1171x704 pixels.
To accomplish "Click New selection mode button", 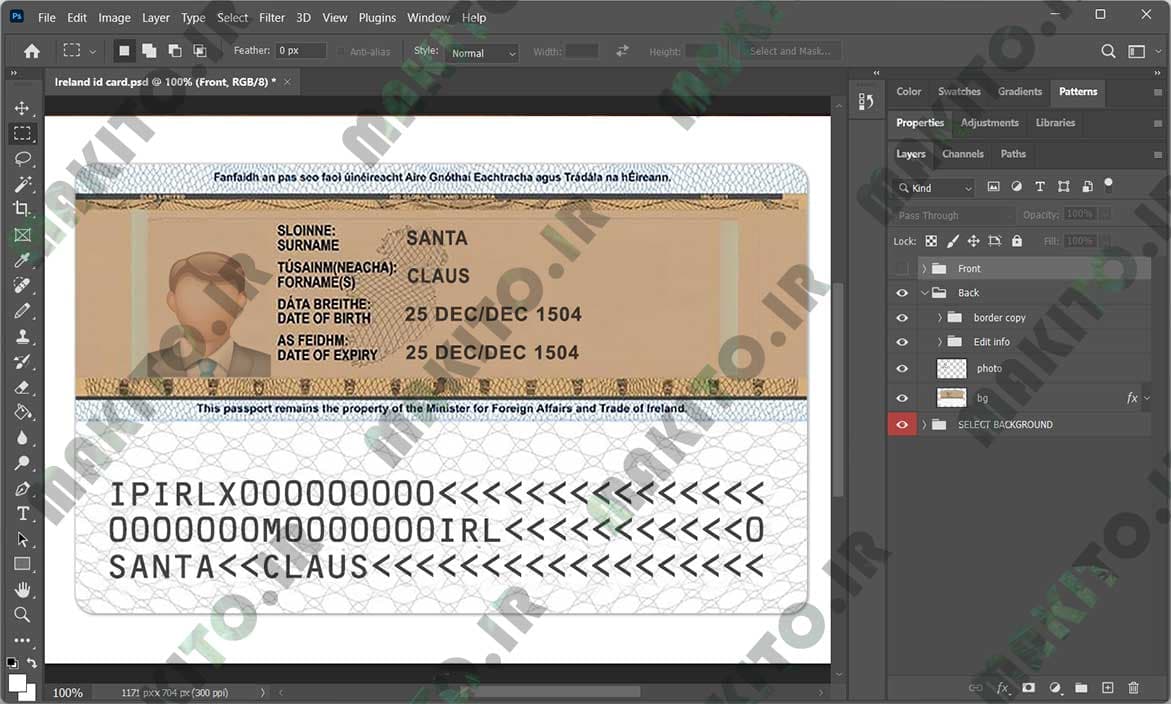I will pyautogui.click(x=124, y=51).
